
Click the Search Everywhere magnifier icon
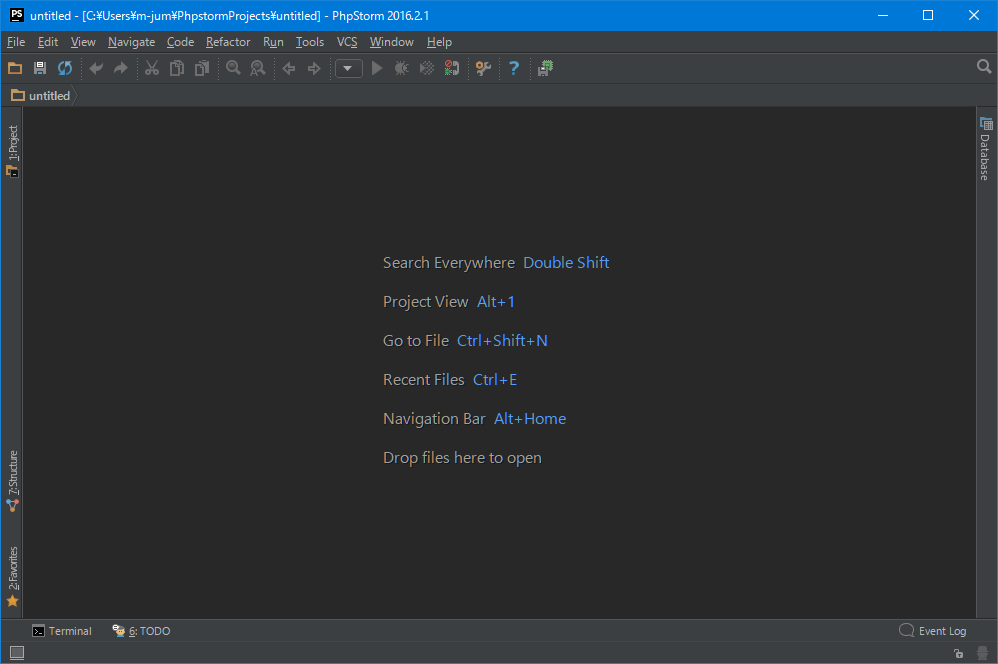tap(984, 67)
